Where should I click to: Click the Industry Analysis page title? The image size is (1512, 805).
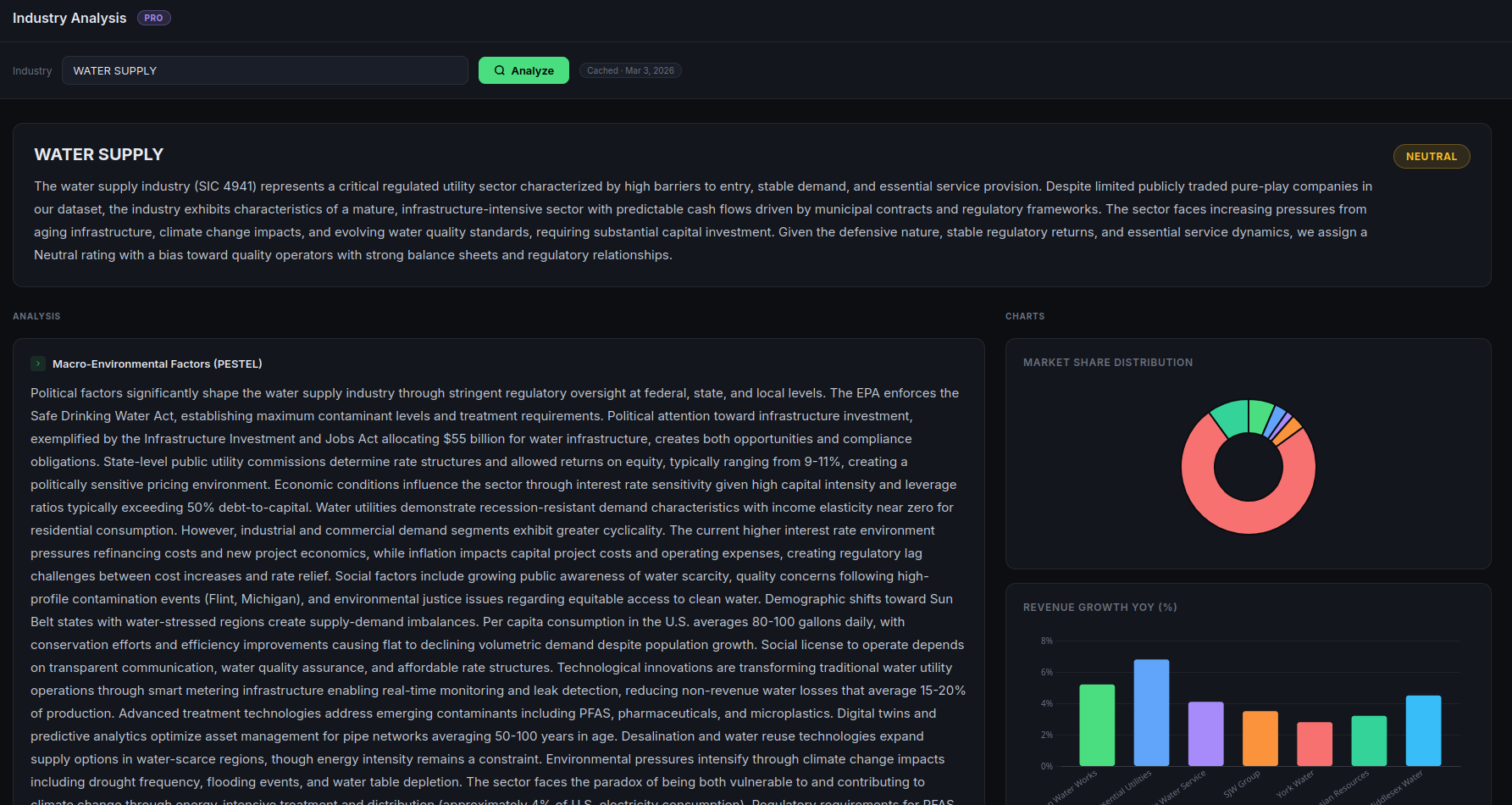pos(69,18)
